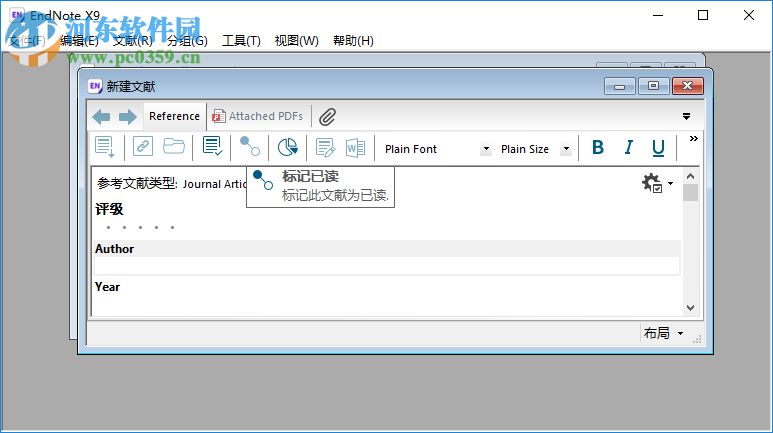Open the 文献(R) menu
This screenshot has width=773, height=433.
click(133, 41)
